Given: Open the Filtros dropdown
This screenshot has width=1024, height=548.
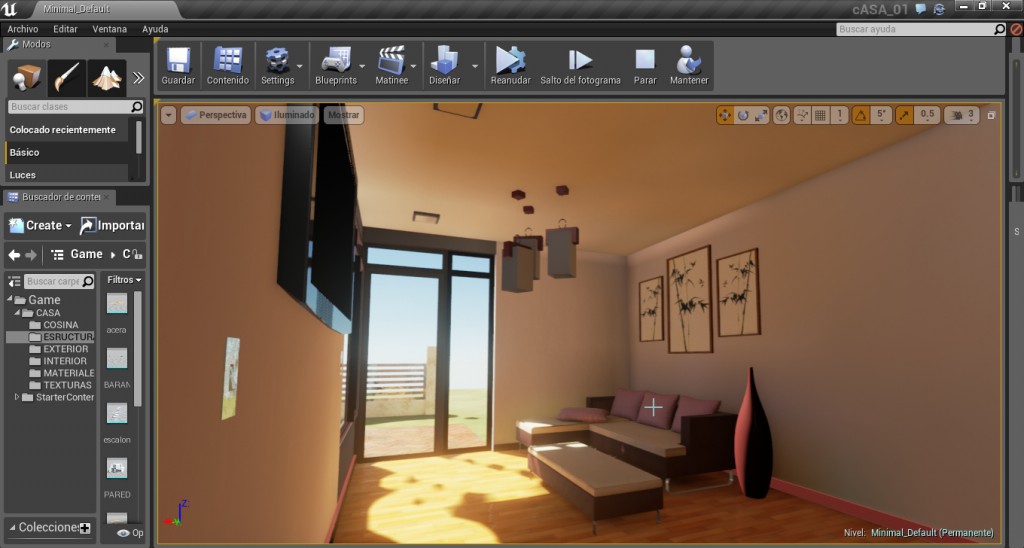Looking at the screenshot, I should pos(123,280).
